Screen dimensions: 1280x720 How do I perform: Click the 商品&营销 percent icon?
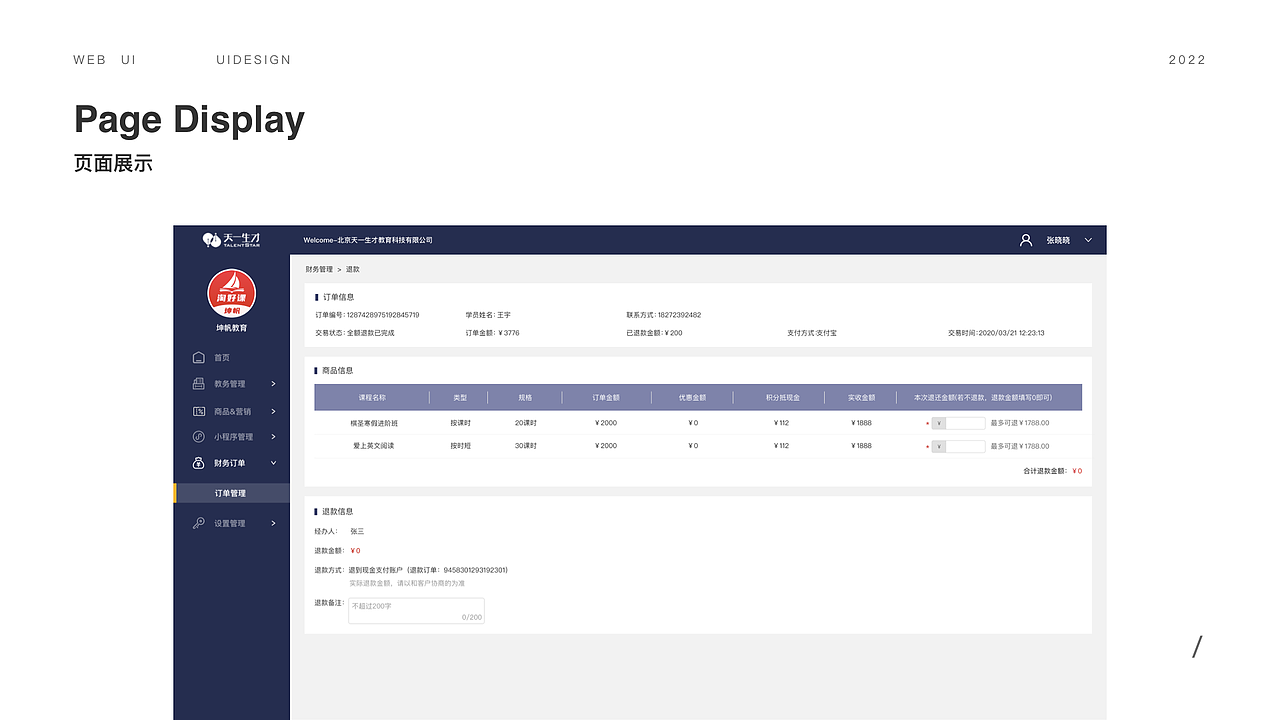point(198,411)
